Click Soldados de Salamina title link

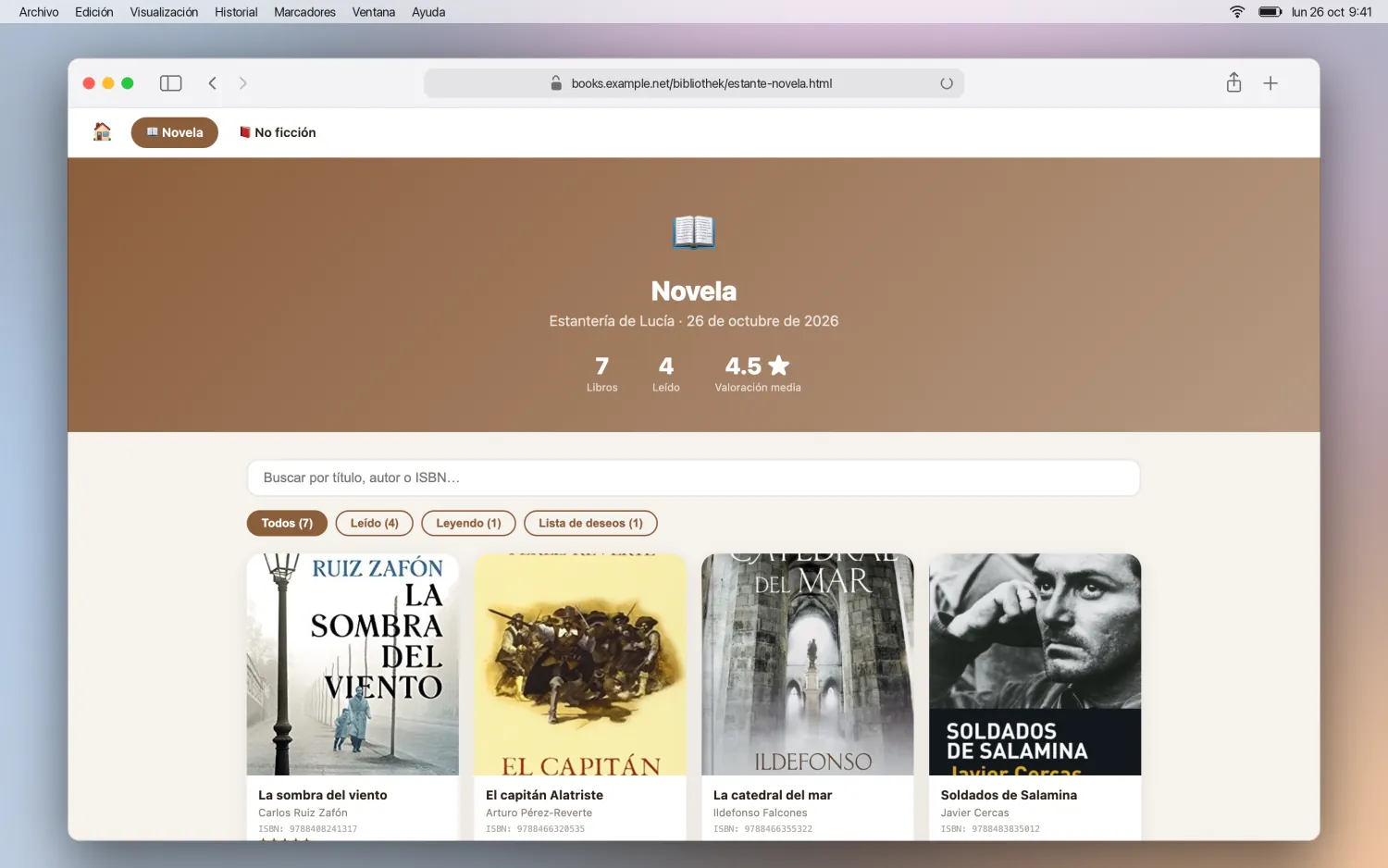[1009, 795]
